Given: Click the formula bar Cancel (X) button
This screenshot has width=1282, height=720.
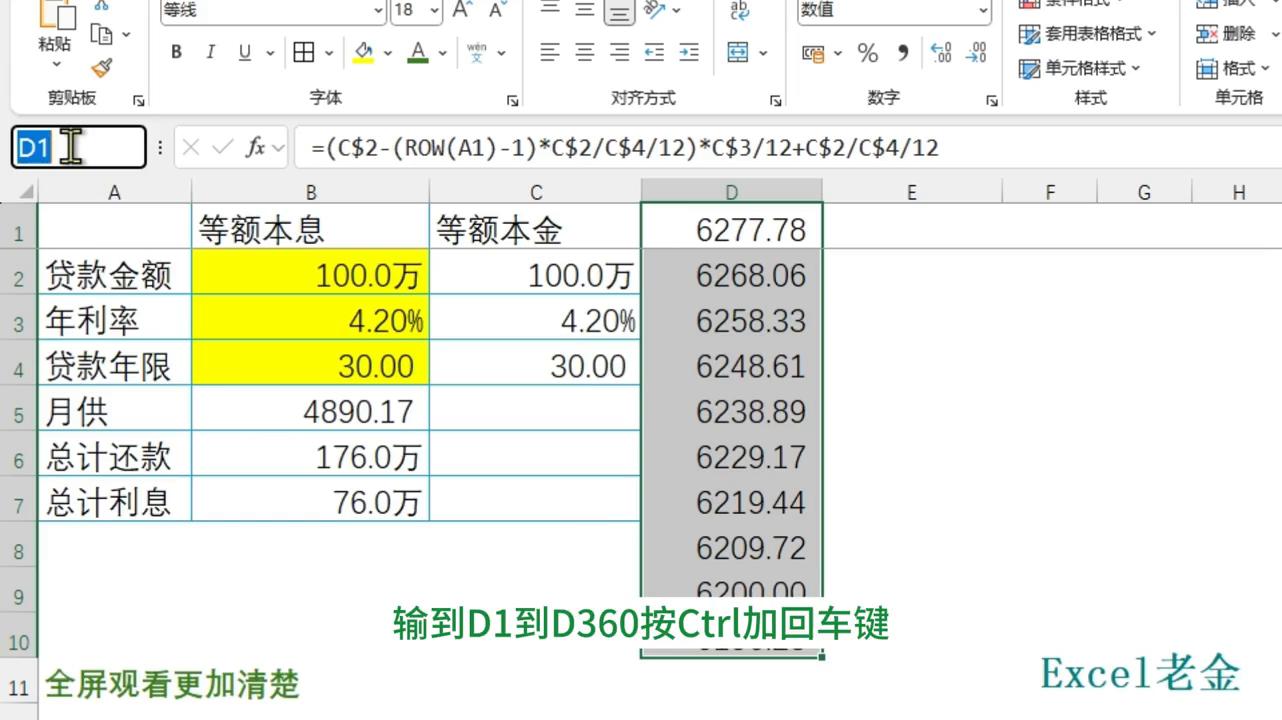Looking at the screenshot, I should [x=190, y=146].
